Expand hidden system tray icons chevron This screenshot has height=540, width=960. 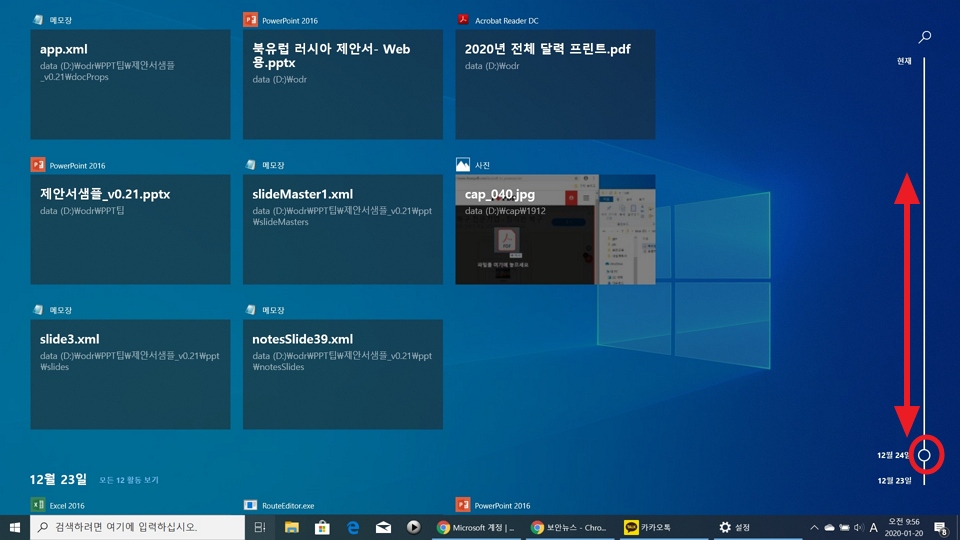point(814,527)
